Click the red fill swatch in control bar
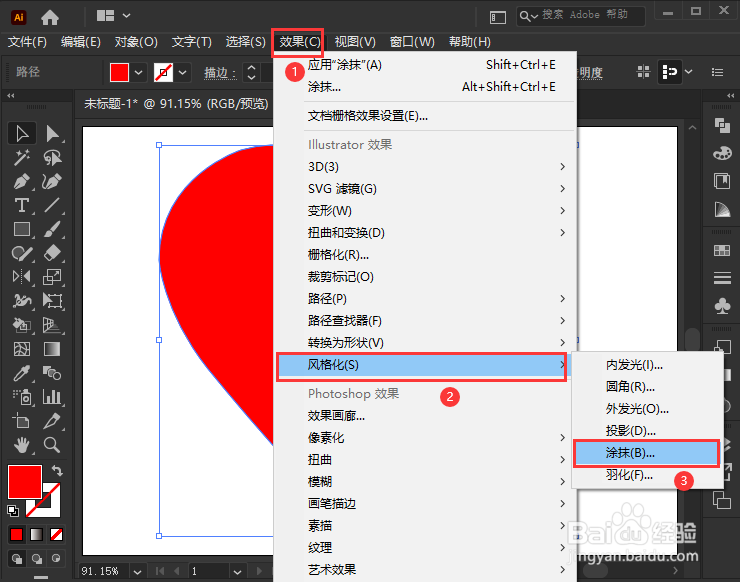This screenshot has width=740, height=582. (119, 73)
